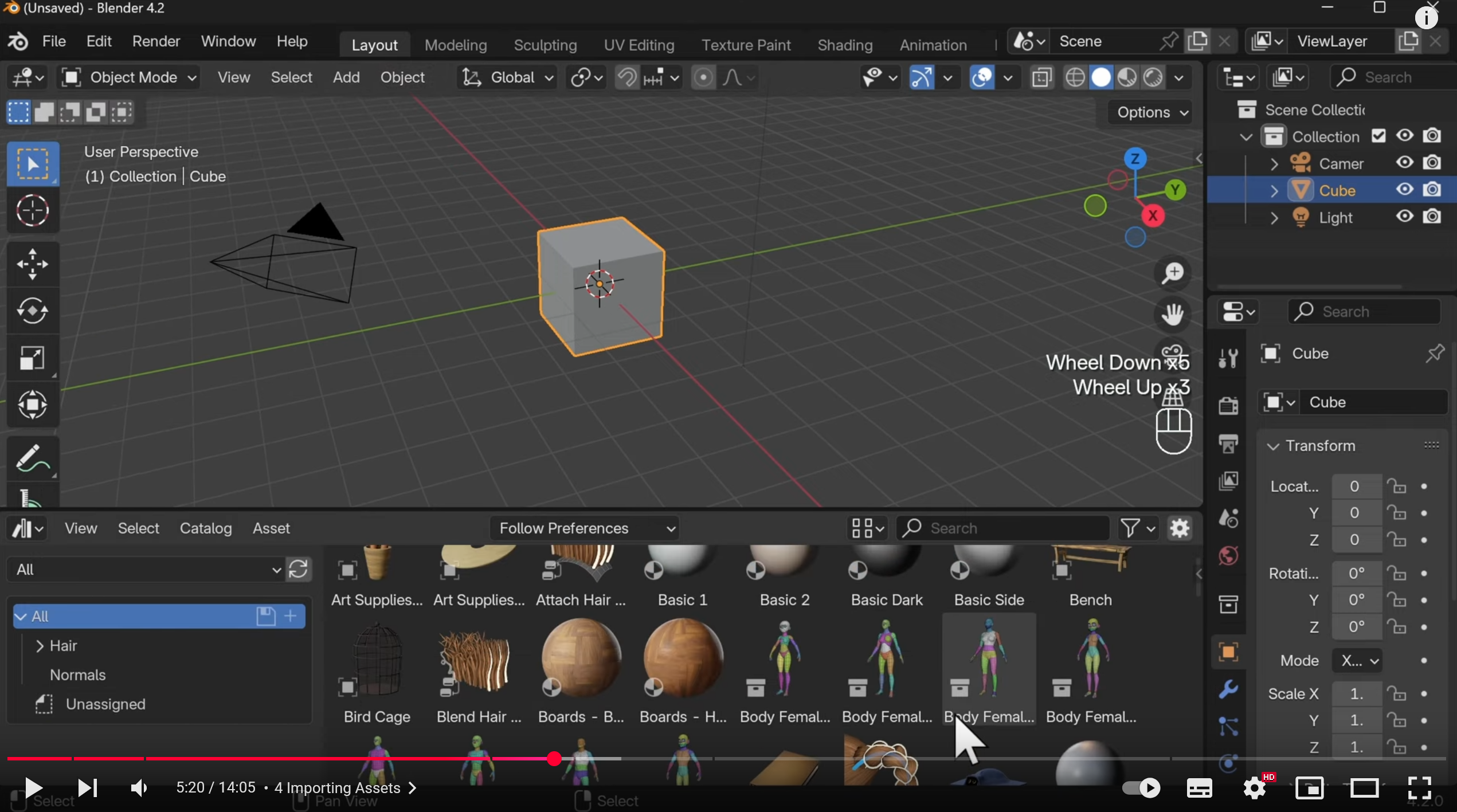Toggle Light visibility eye icon
This screenshot has height=812, width=1457.
click(x=1404, y=217)
